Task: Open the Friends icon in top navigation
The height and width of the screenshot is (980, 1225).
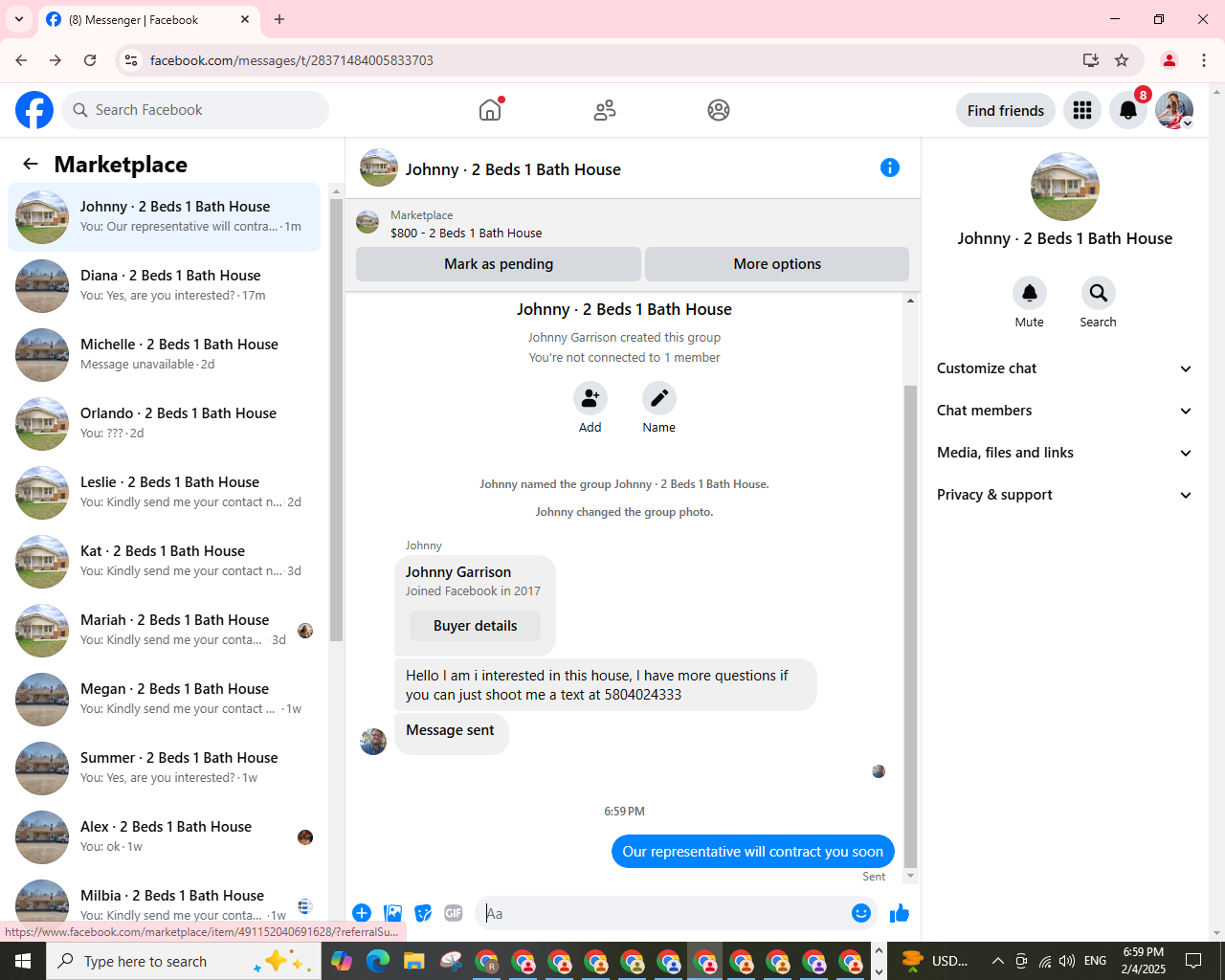Action: coord(605,110)
